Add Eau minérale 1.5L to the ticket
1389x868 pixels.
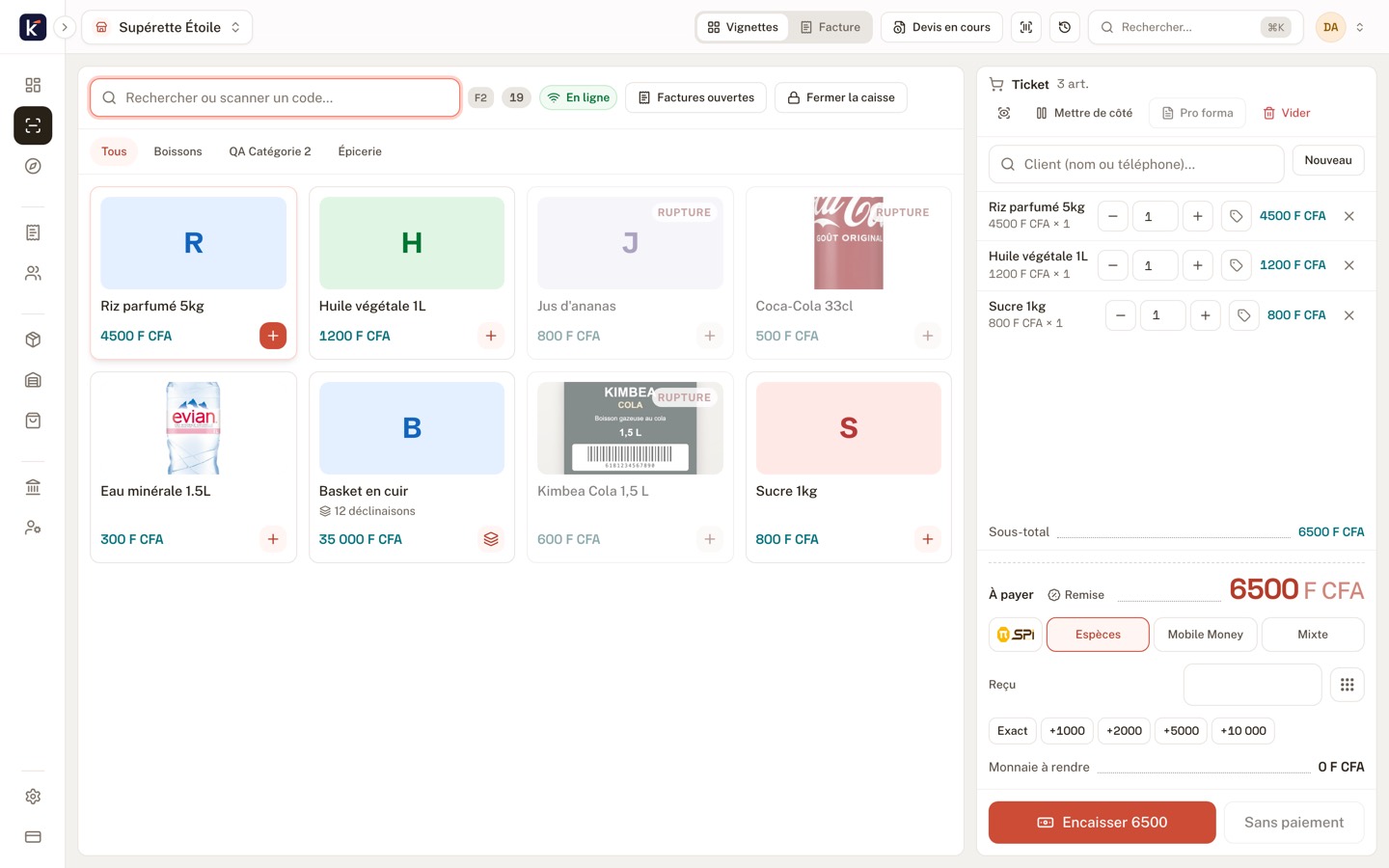coord(273,539)
